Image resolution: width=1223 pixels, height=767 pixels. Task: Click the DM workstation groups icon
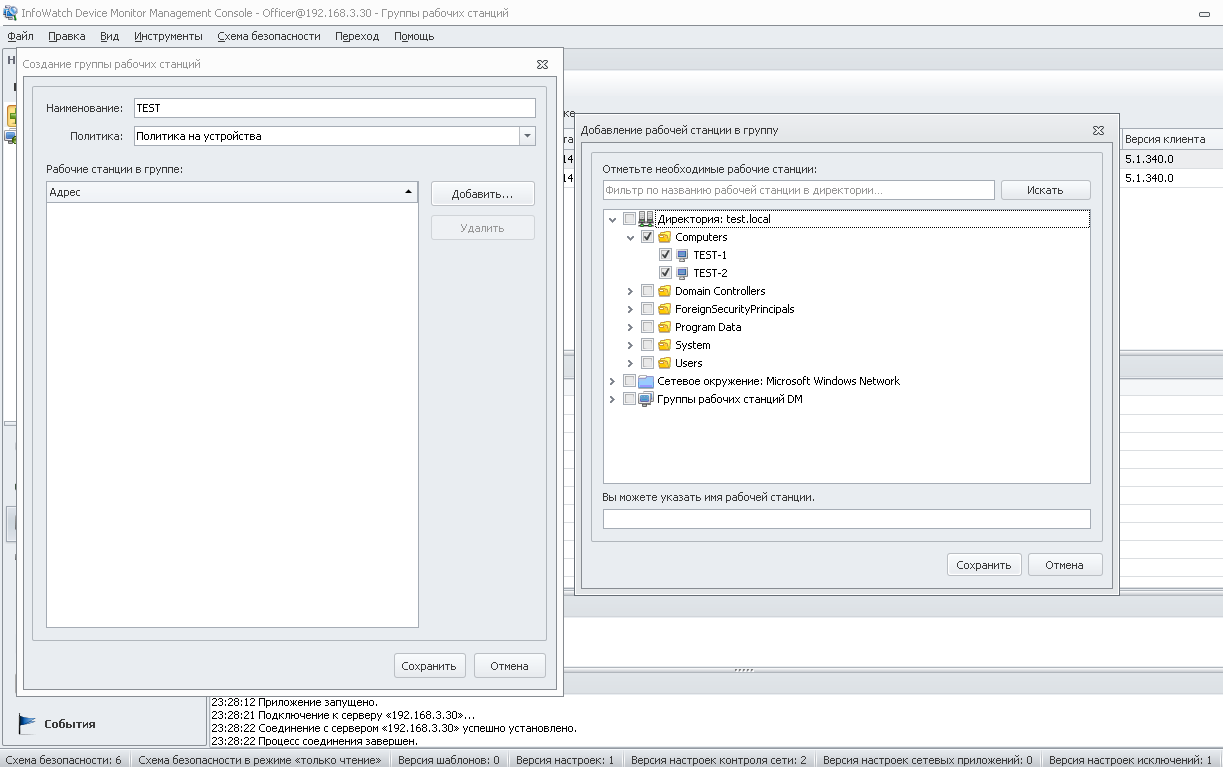[646, 399]
